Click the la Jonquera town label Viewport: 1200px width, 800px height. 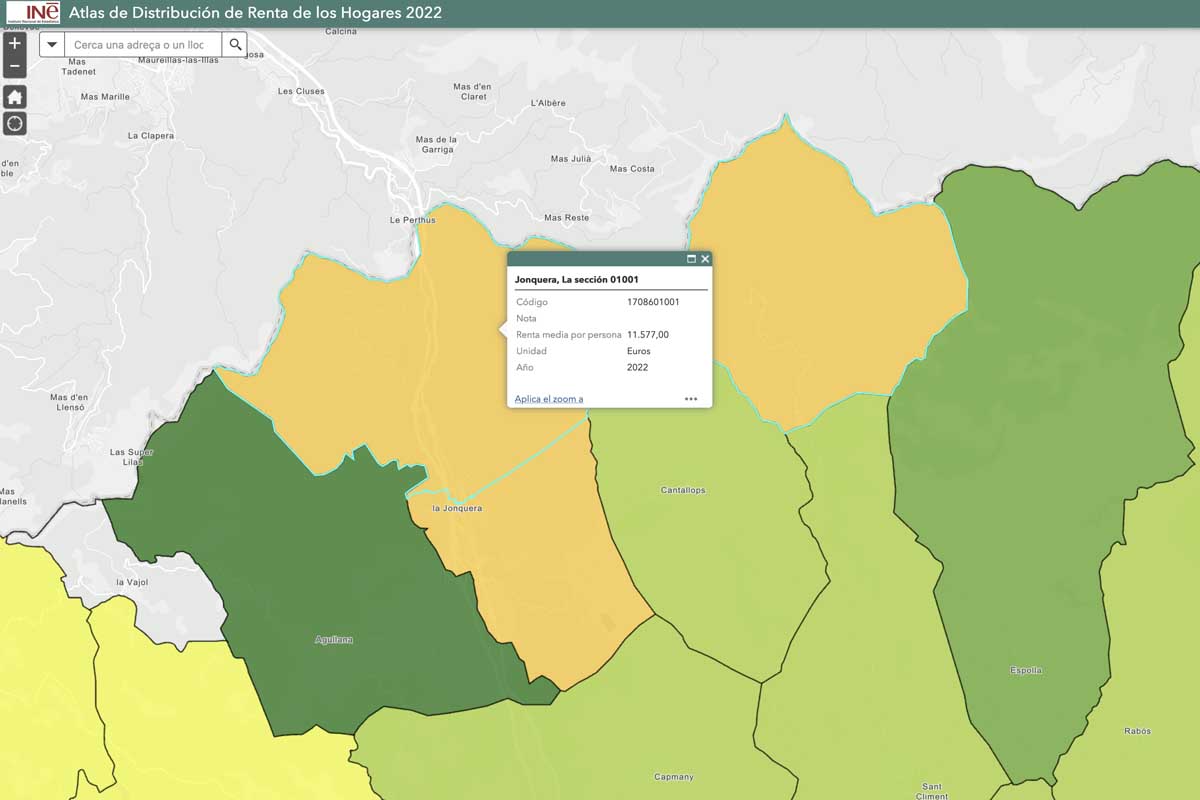pyautogui.click(x=457, y=508)
